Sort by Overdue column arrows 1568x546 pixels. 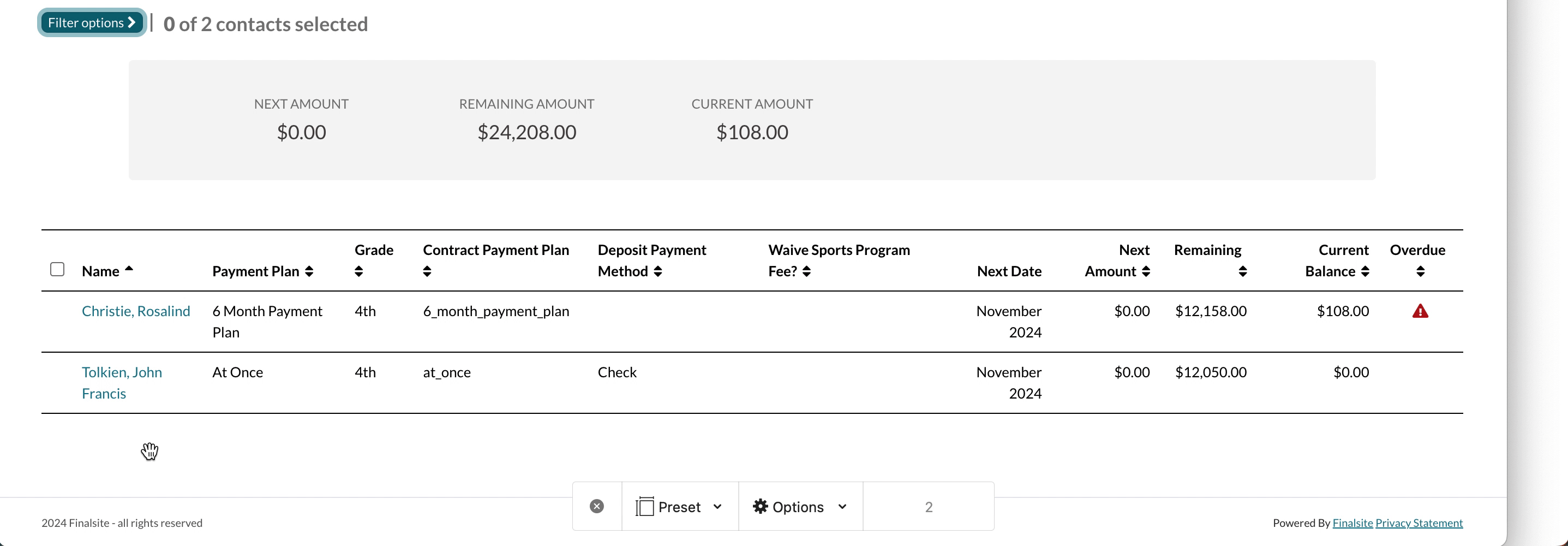[x=1420, y=272]
